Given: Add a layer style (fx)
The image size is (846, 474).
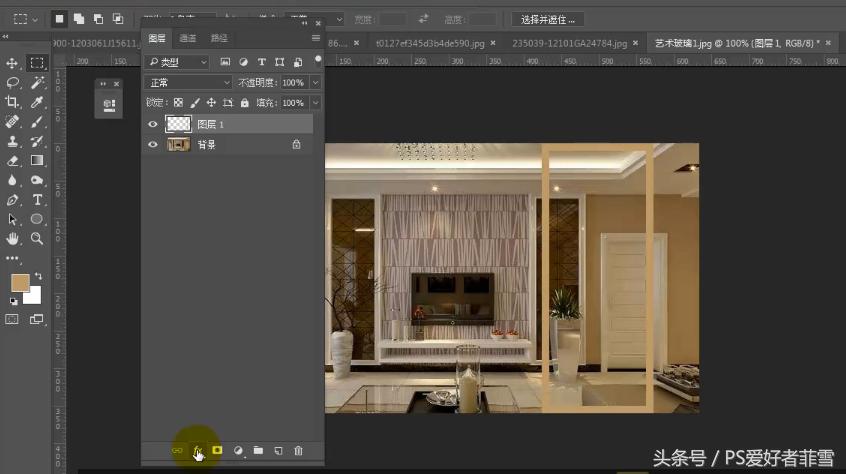Looking at the screenshot, I should coord(197,450).
